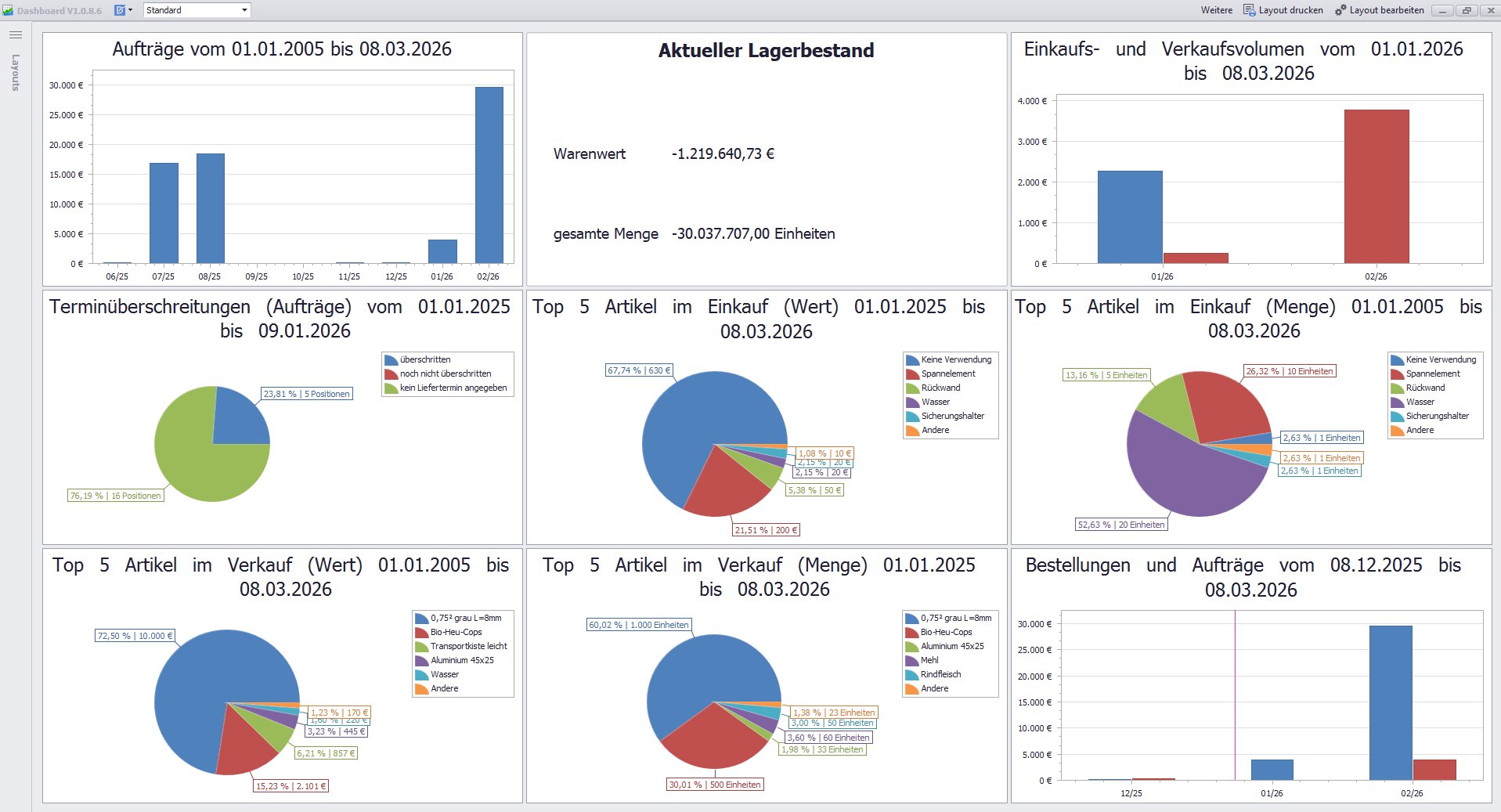Click the printer icon for Layout drucken
Image resolution: width=1501 pixels, height=812 pixels.
tap(1249, 10)
